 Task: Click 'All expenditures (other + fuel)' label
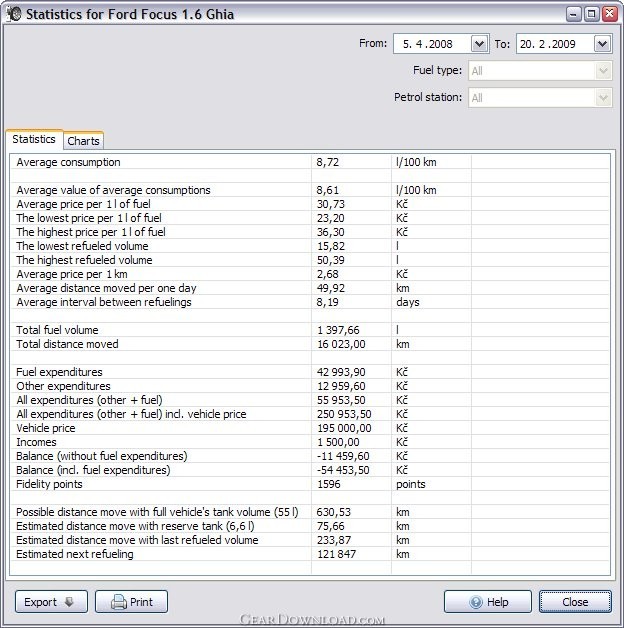(89, 400)
